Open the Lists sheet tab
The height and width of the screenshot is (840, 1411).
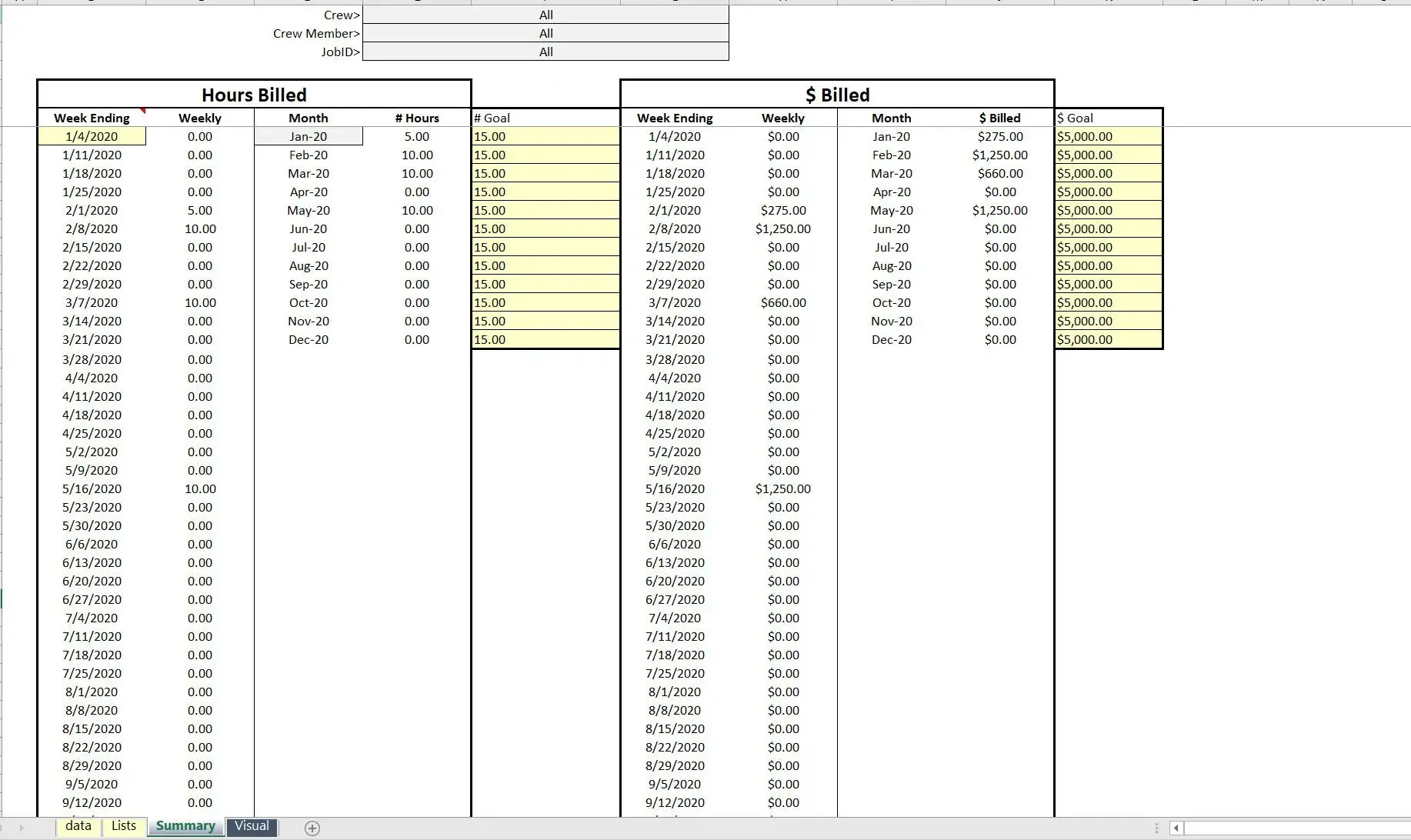point(123,826)
